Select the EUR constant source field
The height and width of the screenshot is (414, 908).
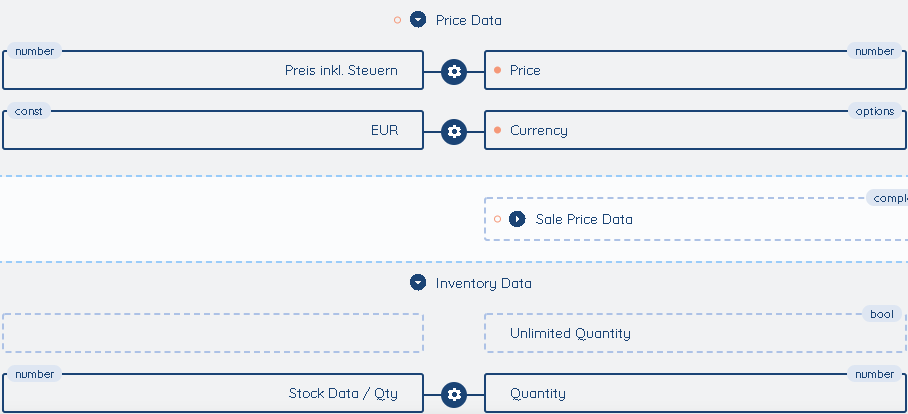click(x=213, y=130)
